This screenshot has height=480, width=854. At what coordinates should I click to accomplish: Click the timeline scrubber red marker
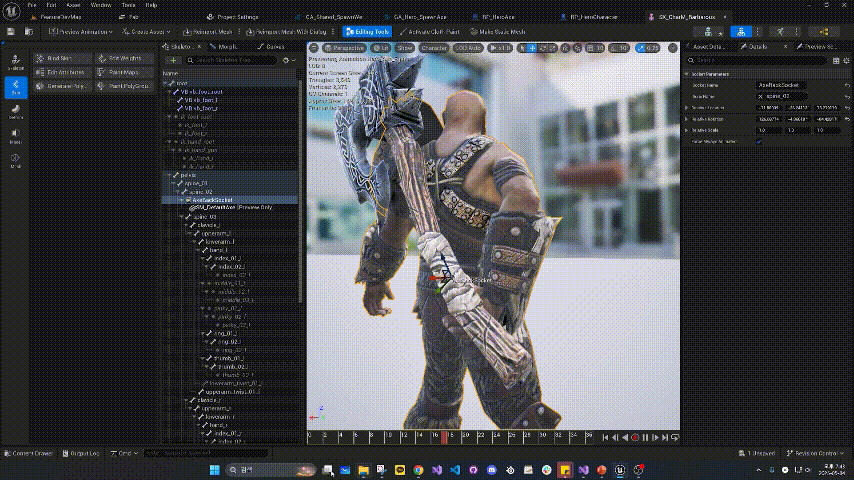point(444,437)
